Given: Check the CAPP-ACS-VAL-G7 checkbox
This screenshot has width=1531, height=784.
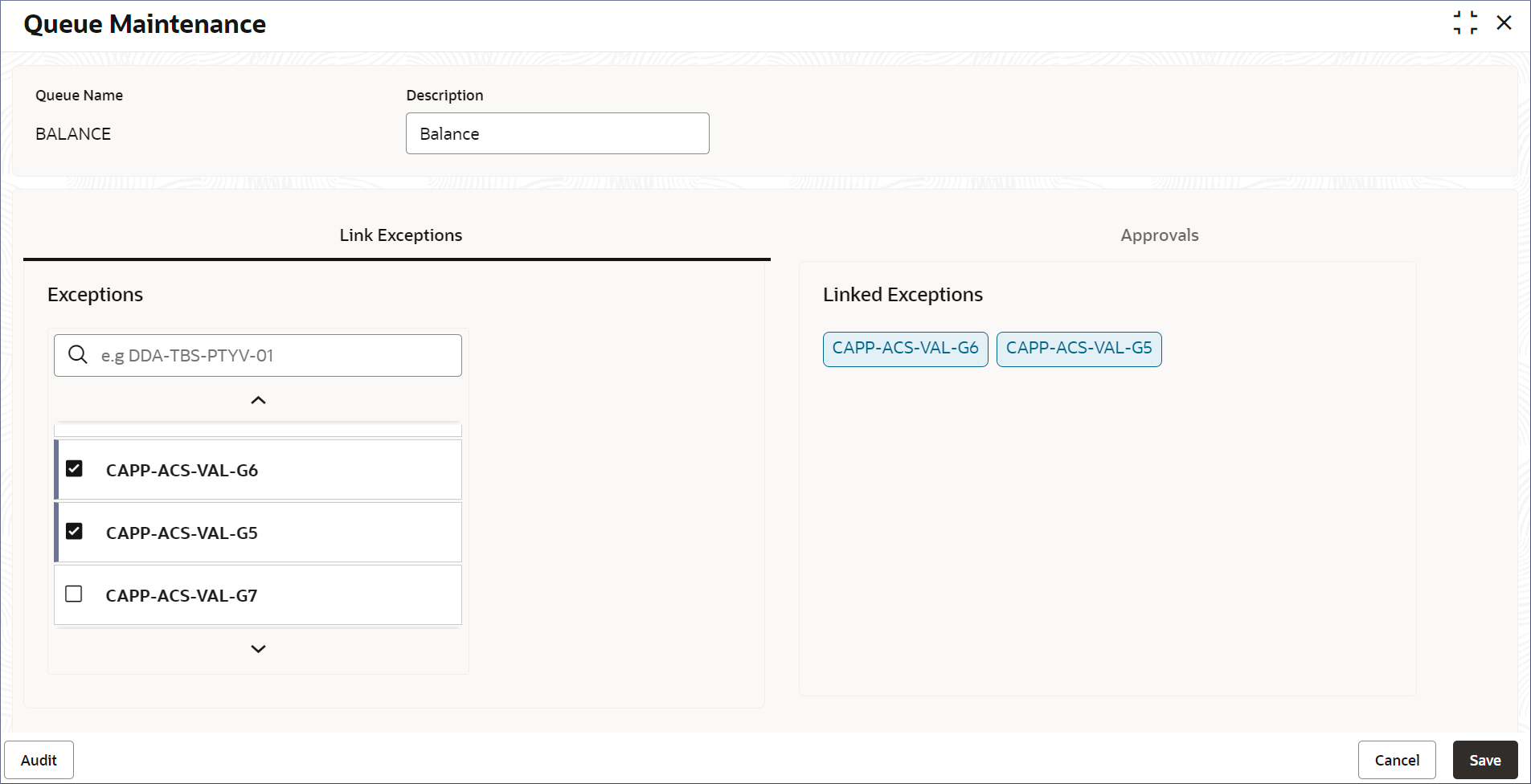Looking at the screenshot, I should 74,594.
